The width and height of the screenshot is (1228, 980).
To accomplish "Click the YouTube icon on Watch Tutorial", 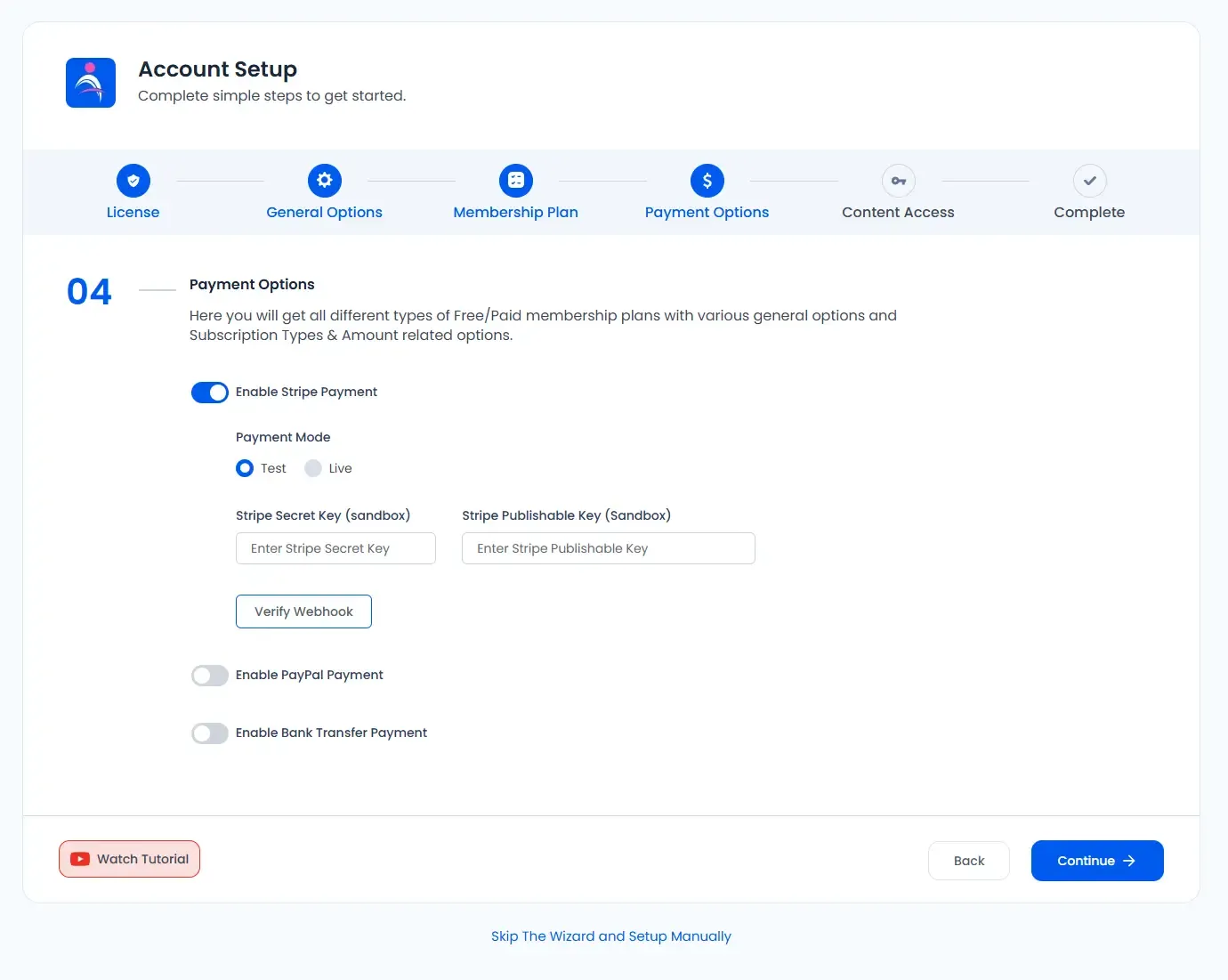I will pos(79,858).
